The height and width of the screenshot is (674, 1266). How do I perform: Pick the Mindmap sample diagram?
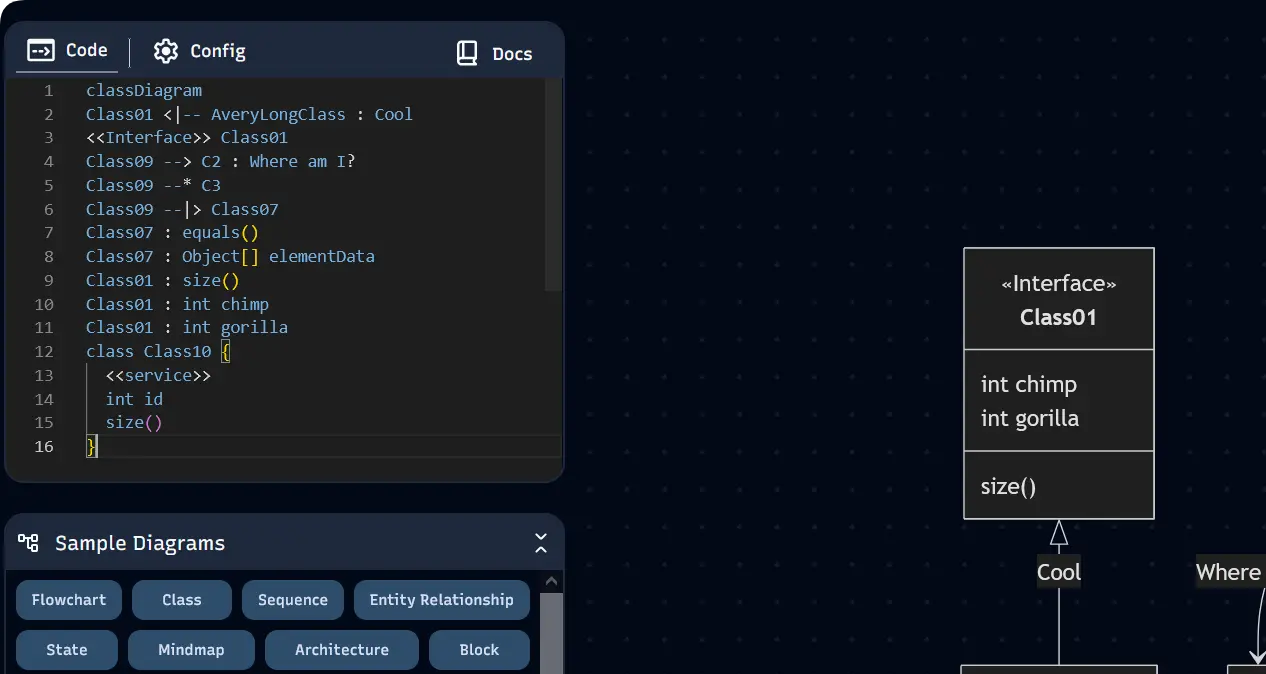[191, 650]
